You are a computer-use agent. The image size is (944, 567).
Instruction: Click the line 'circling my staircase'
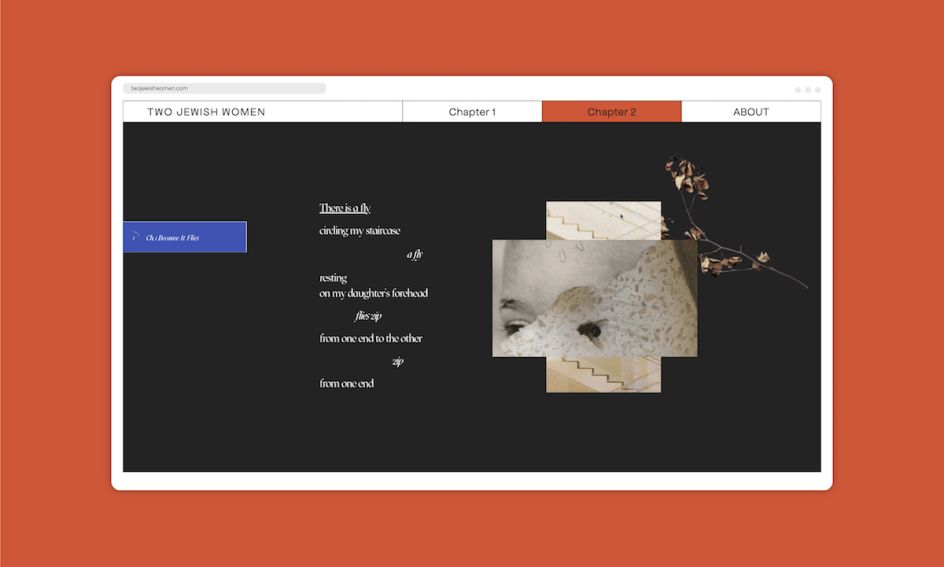[x=360, y=231]
